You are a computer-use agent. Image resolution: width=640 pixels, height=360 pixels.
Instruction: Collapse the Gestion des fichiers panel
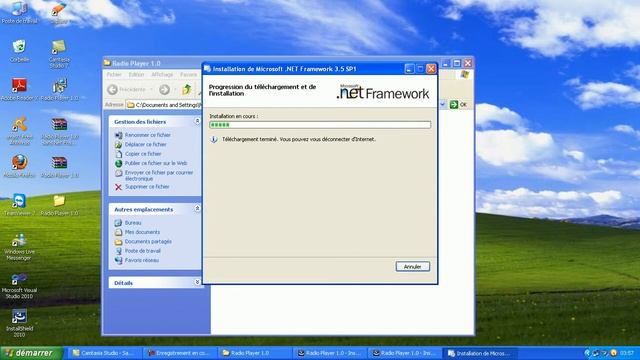[197, 121]
